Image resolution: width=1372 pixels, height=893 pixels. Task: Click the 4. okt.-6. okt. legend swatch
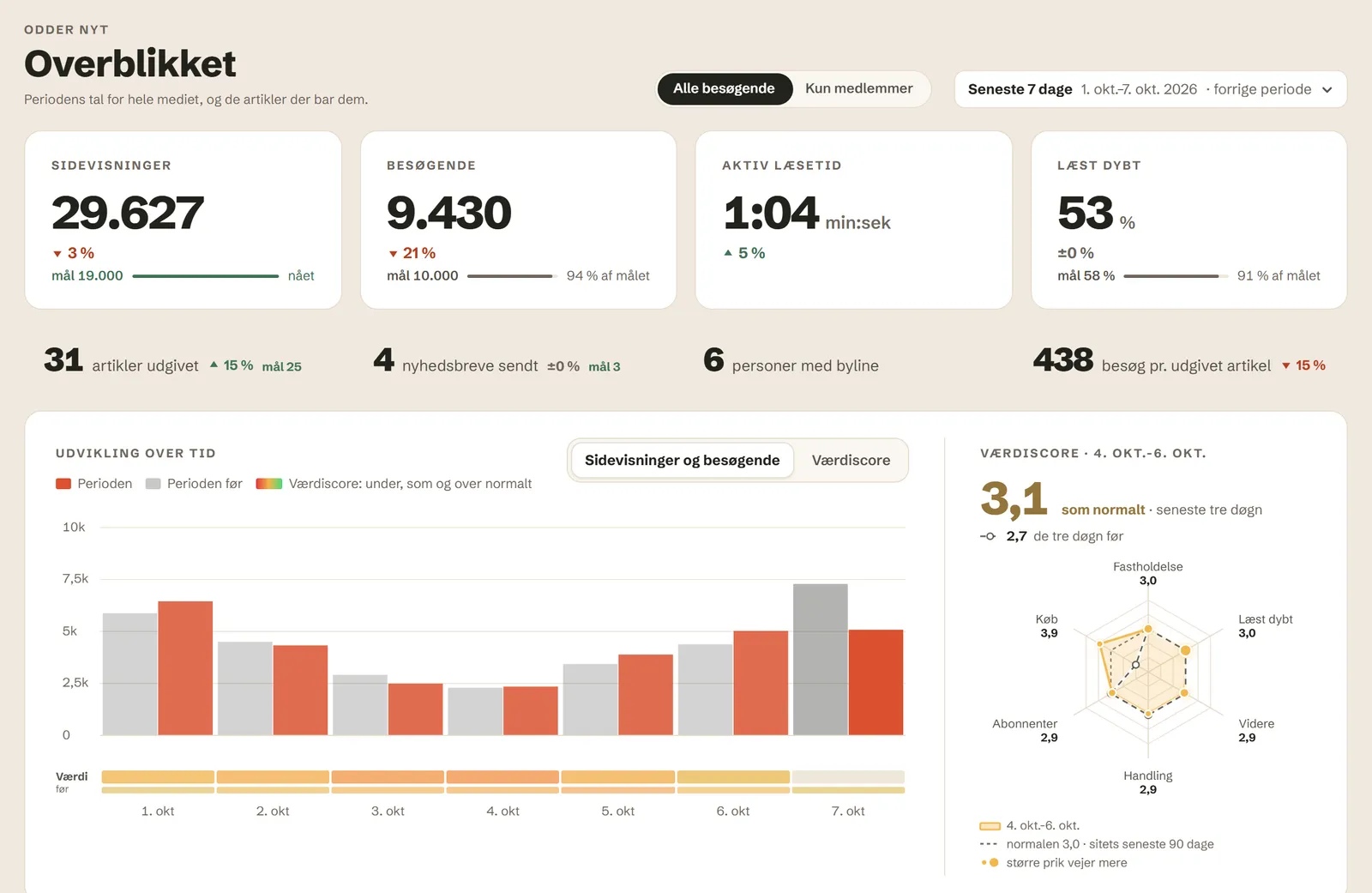click(990, 826)
